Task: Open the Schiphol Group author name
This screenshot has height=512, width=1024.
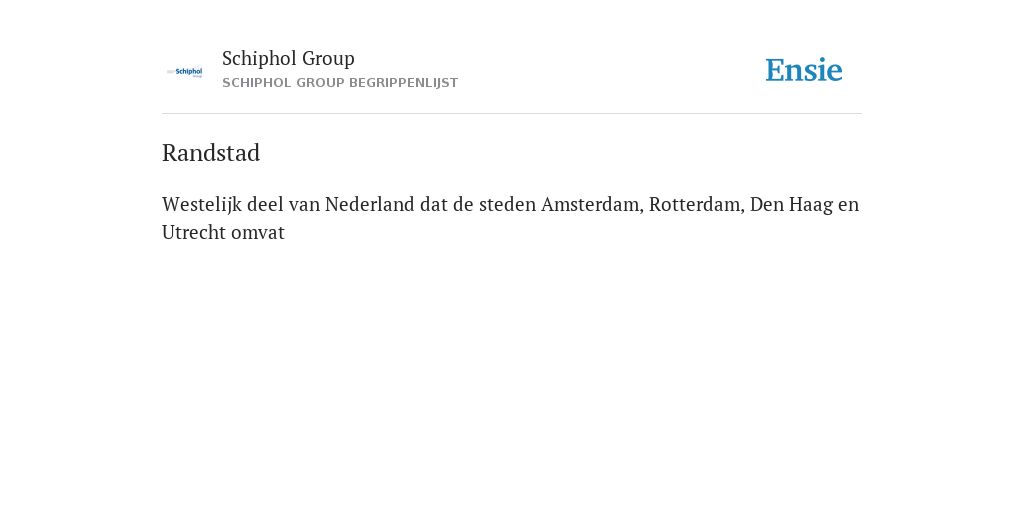Action: [x=288, y=58]
